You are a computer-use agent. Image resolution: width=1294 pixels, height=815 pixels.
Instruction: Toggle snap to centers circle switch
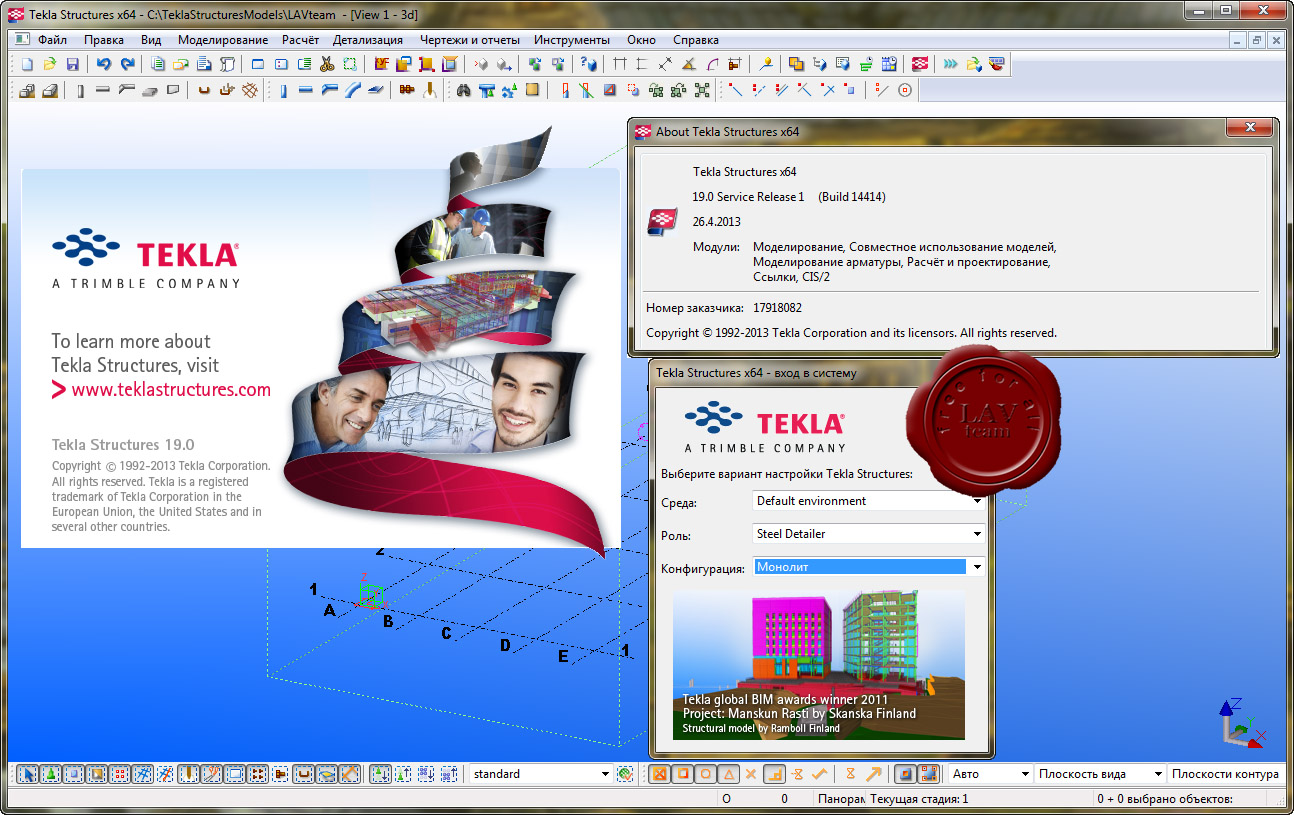706,774
